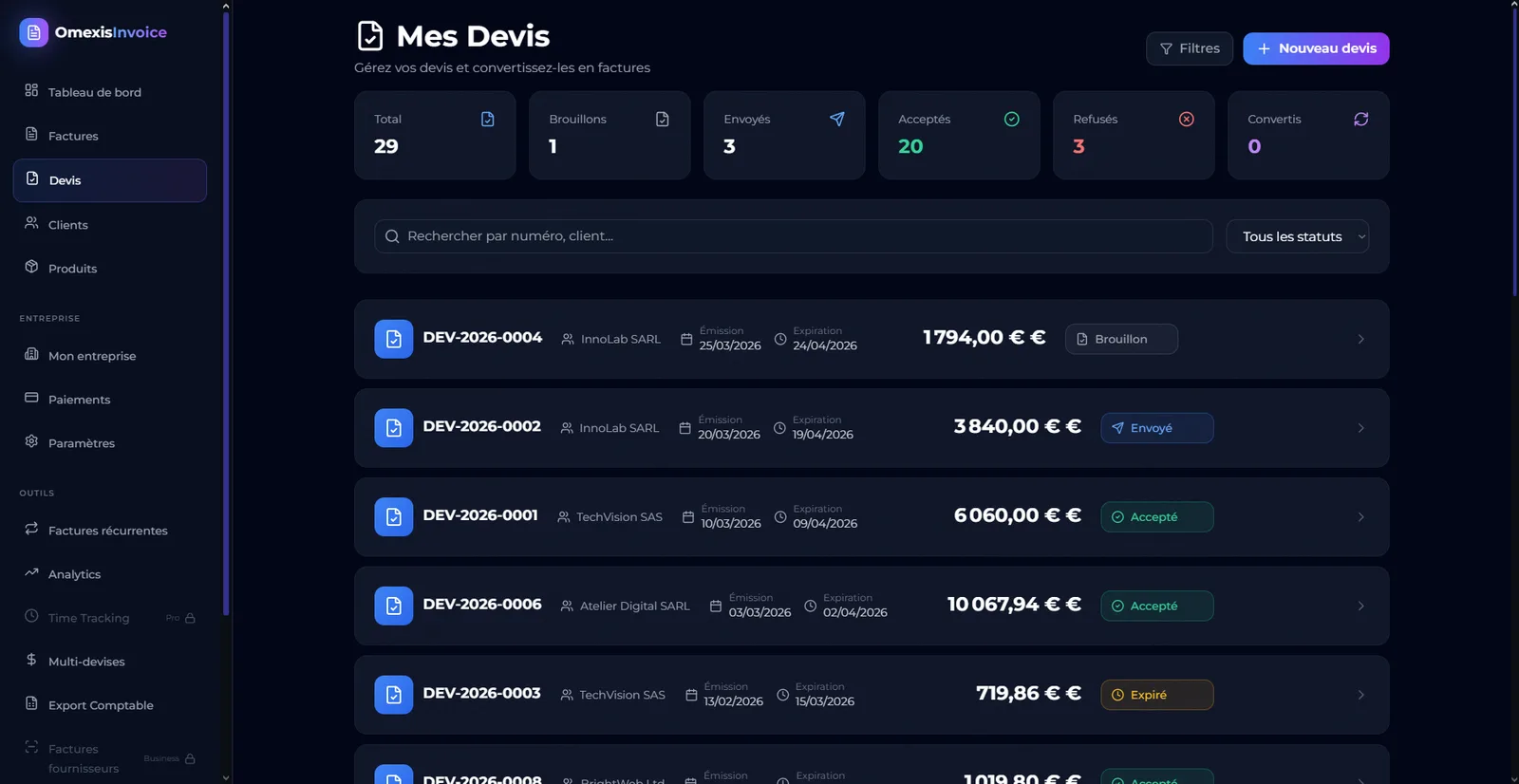Click expiration date 15/03/2026
This screenshot has width=1519, height=784.
(x=824, y=701)
